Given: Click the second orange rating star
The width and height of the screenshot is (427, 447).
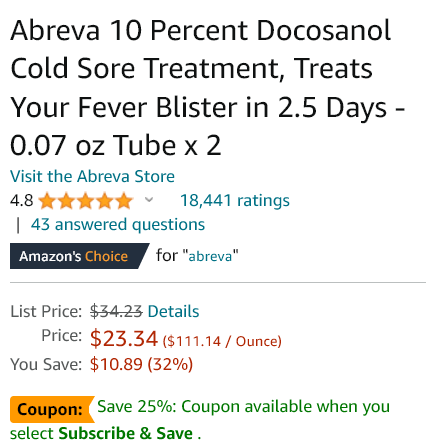Looking at the screenshot, I should 66,201.
